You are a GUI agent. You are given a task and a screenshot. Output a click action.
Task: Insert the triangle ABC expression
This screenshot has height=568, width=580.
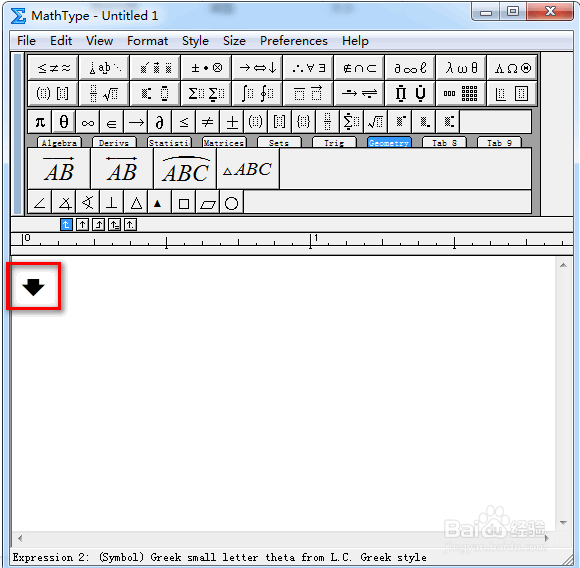click(x=248, y=169)
